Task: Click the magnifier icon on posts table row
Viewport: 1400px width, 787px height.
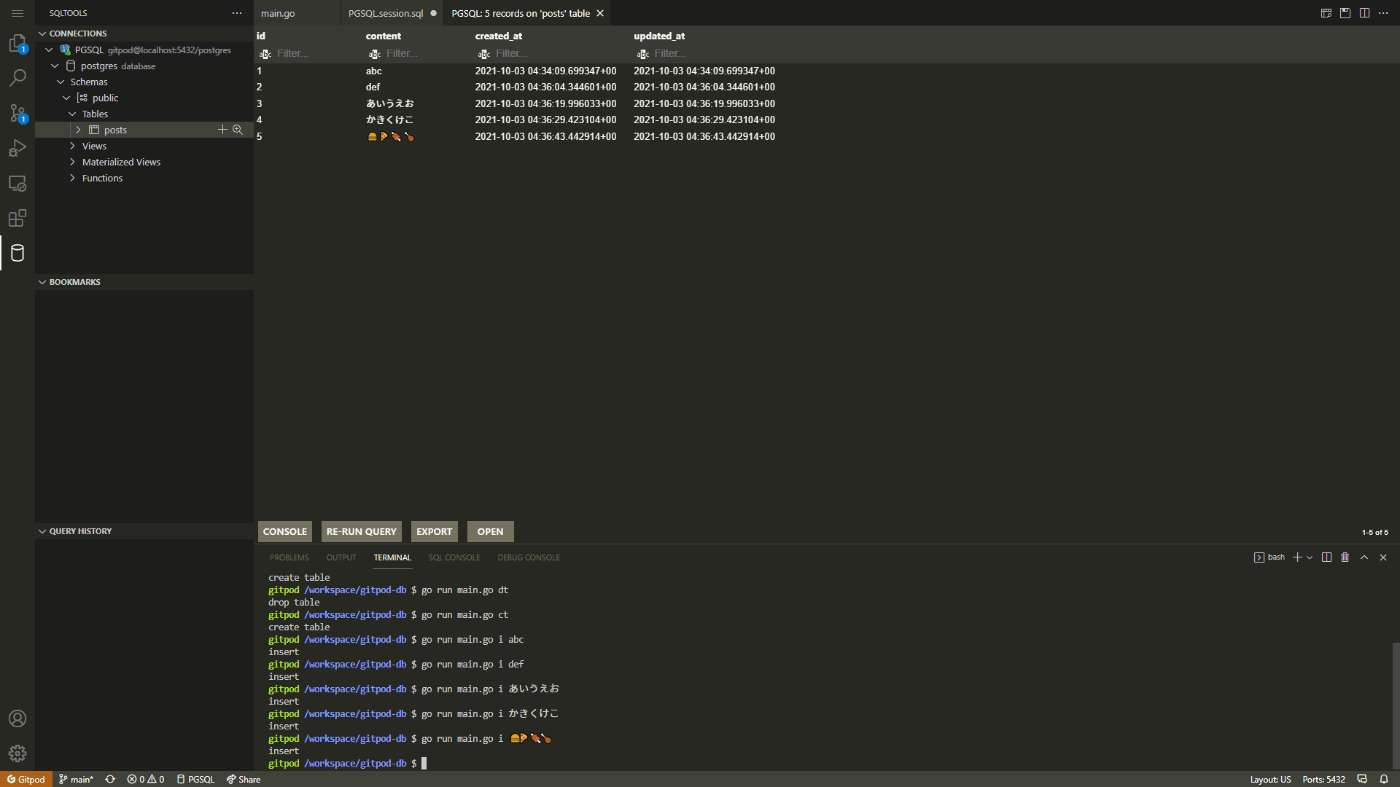Action: [238, 130]
